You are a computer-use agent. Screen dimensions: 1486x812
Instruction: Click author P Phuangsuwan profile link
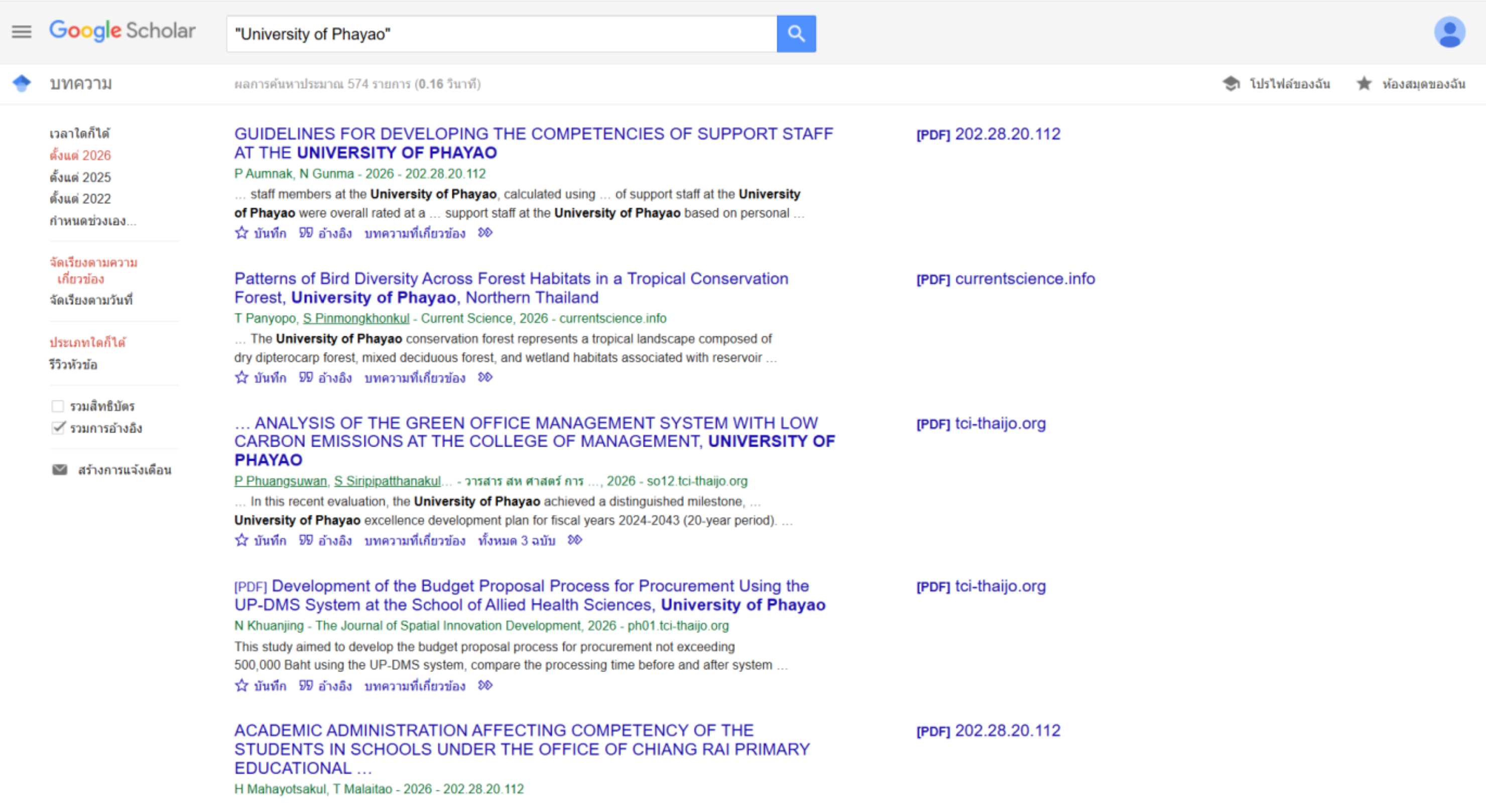(280, 481)
